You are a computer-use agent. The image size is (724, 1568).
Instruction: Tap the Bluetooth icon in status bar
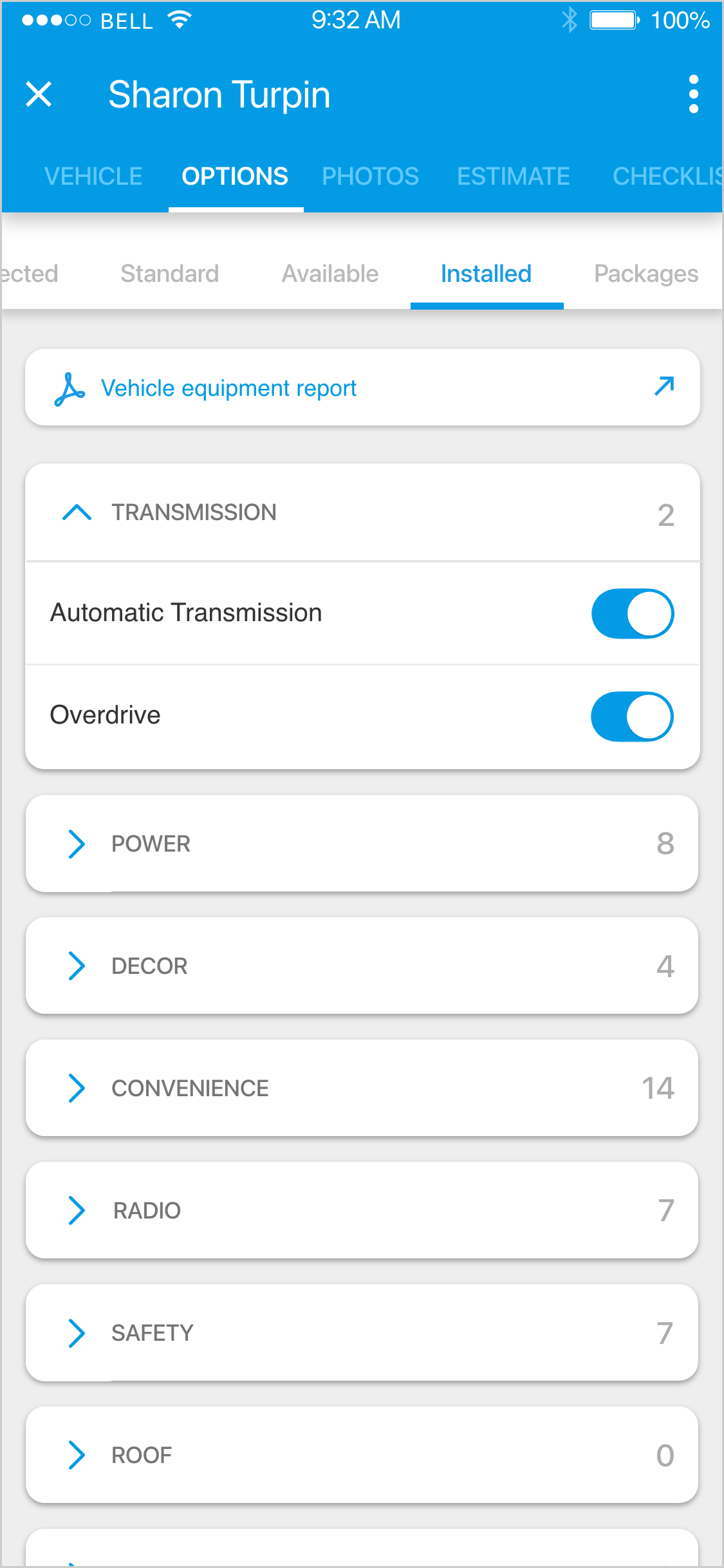click(x=569, y=20)
